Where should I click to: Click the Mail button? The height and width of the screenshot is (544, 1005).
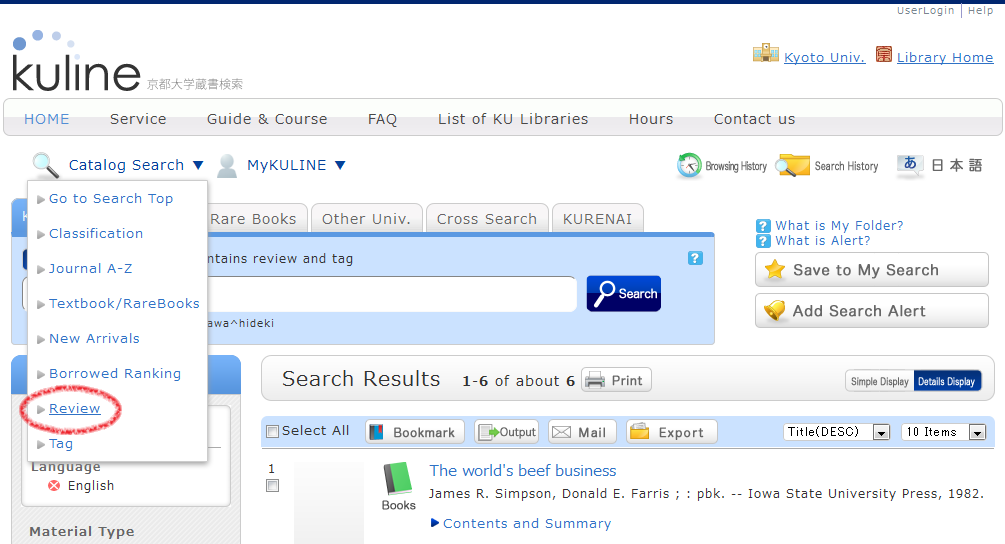click(582, 432)
